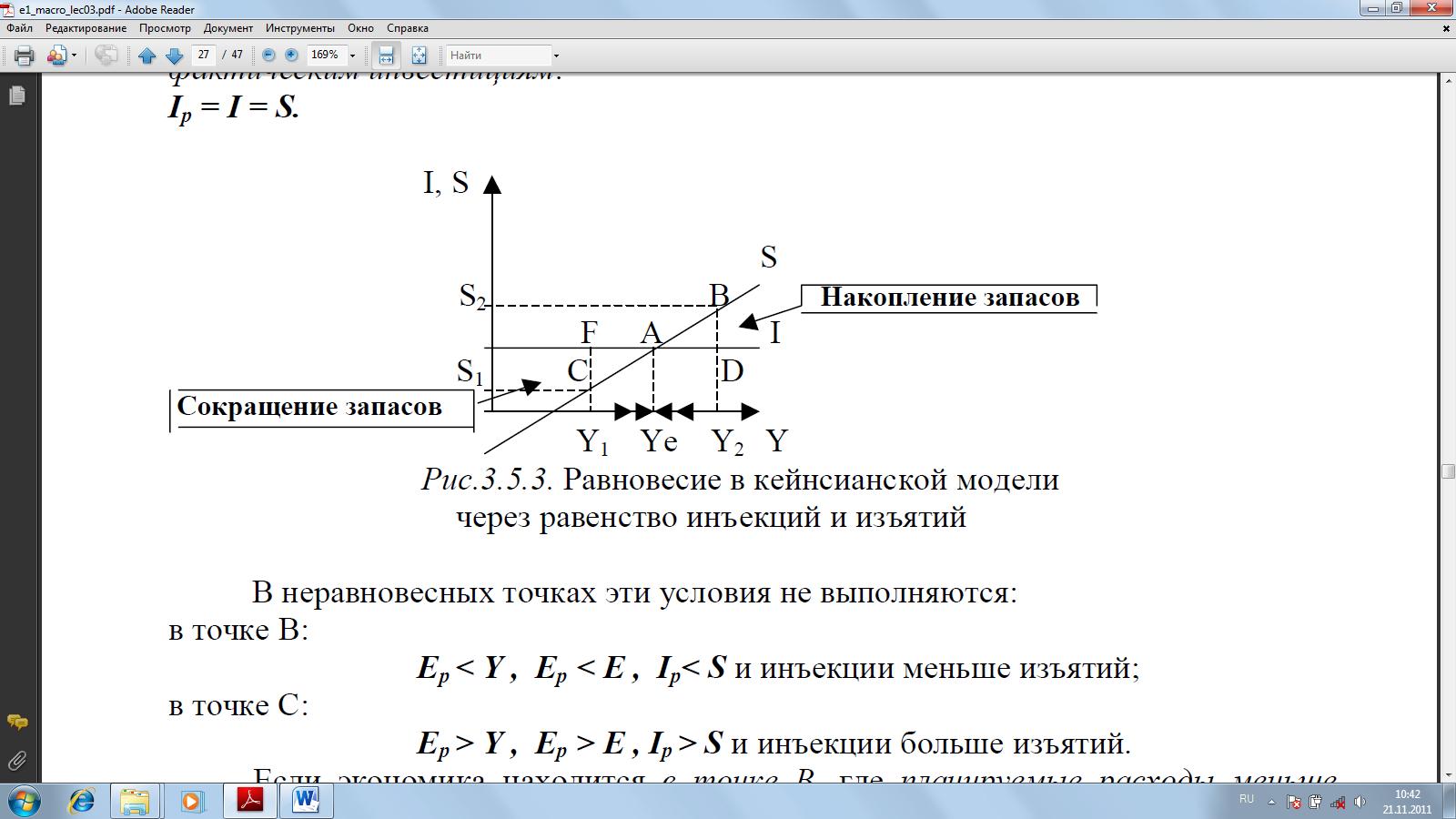Open Microsoft Word from the taskbar
This screenshot has width=1456, height=819.
point(306,801)
